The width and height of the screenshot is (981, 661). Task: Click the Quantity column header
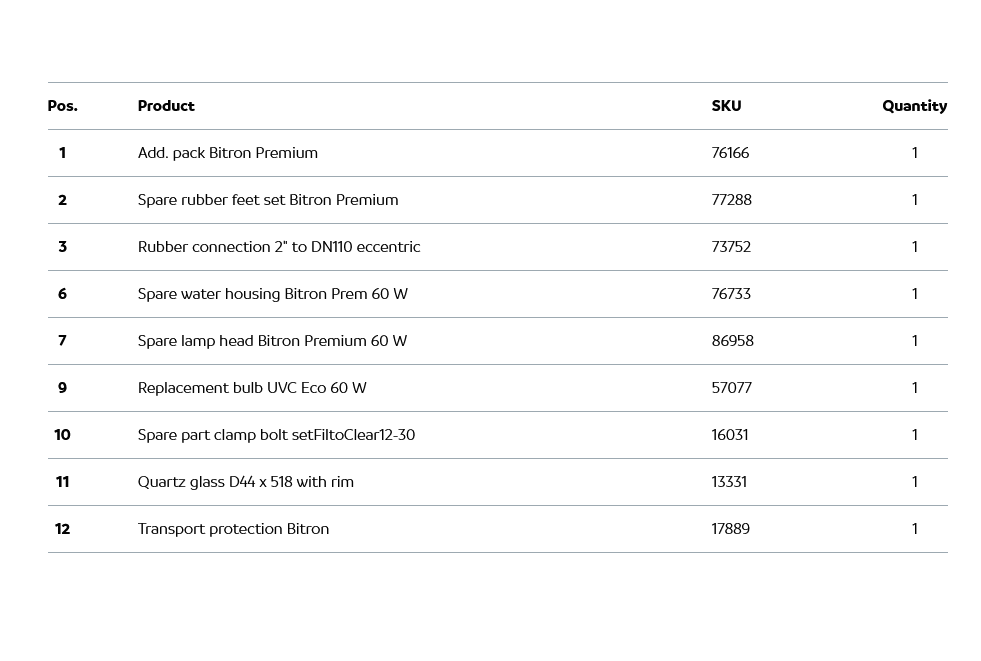pyautogui.click(x=914, y=106)
